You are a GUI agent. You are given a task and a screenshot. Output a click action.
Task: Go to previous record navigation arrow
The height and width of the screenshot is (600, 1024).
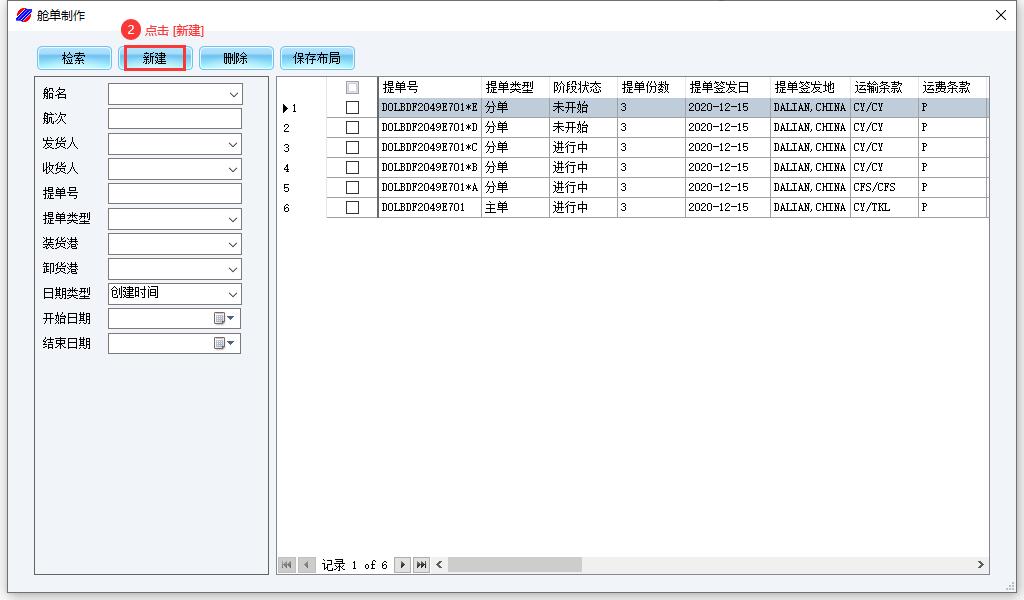coord(306,565)
